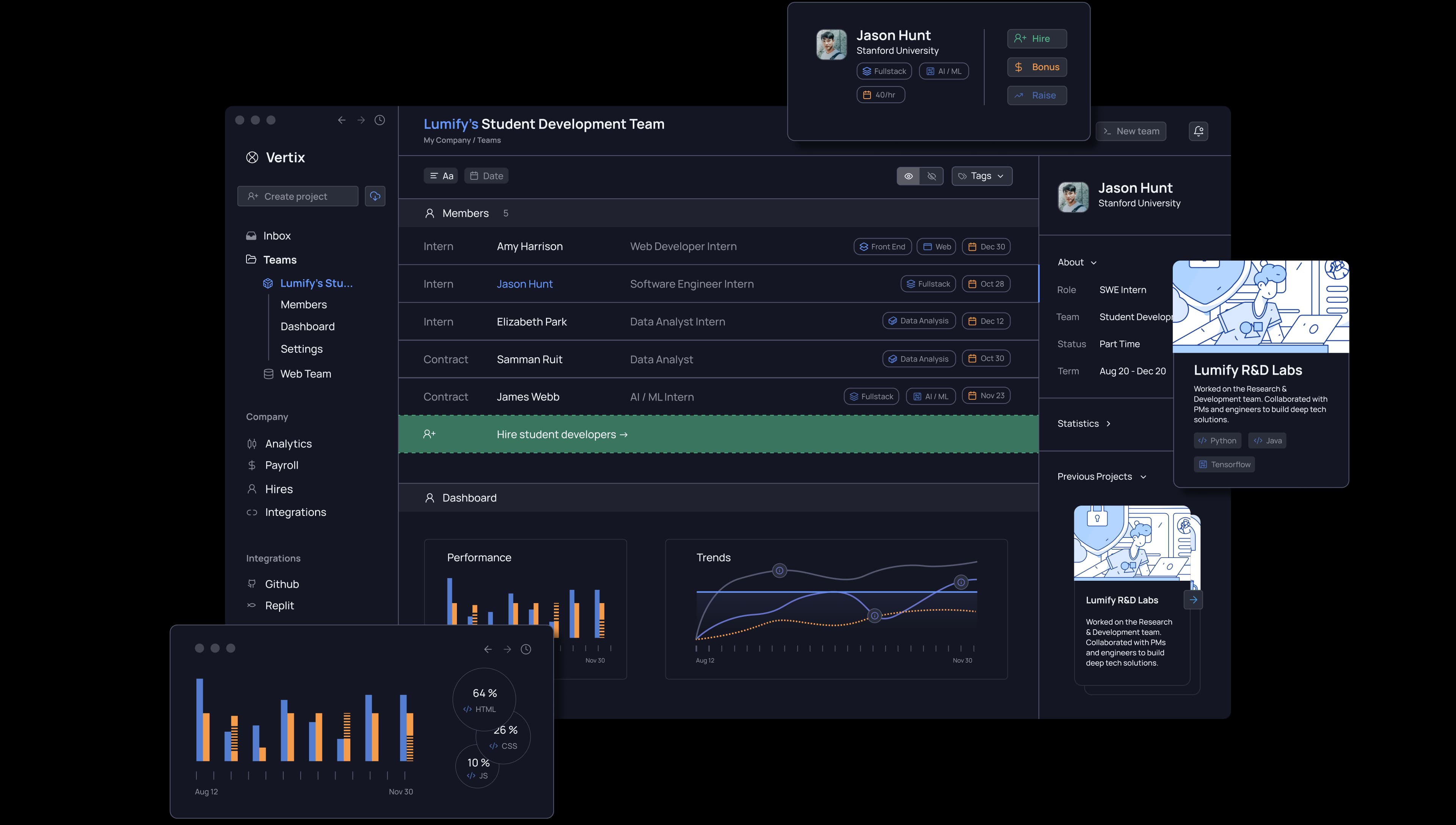
Task: Enable the visible eye toggle
Action: (908, 176)
